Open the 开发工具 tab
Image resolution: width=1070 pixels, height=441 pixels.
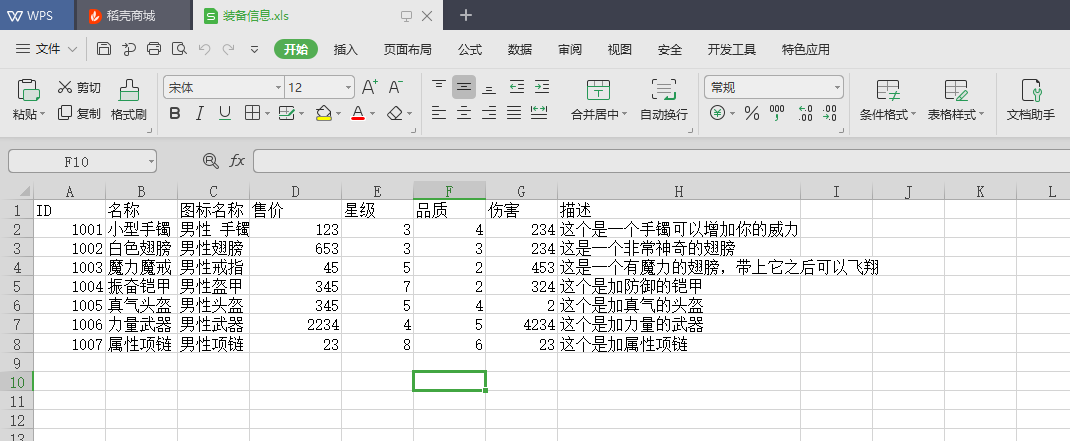tap(732, 49)
